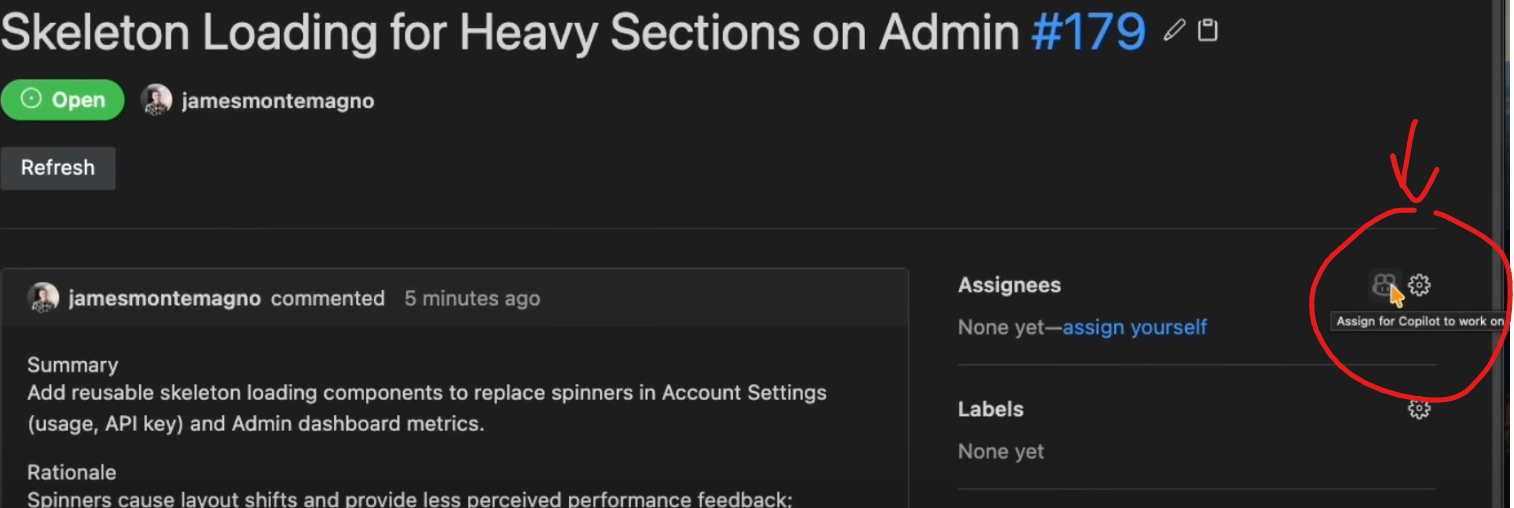Click the Labels section heading
The width and height of the screenshot is (1514, 508).
990,409
